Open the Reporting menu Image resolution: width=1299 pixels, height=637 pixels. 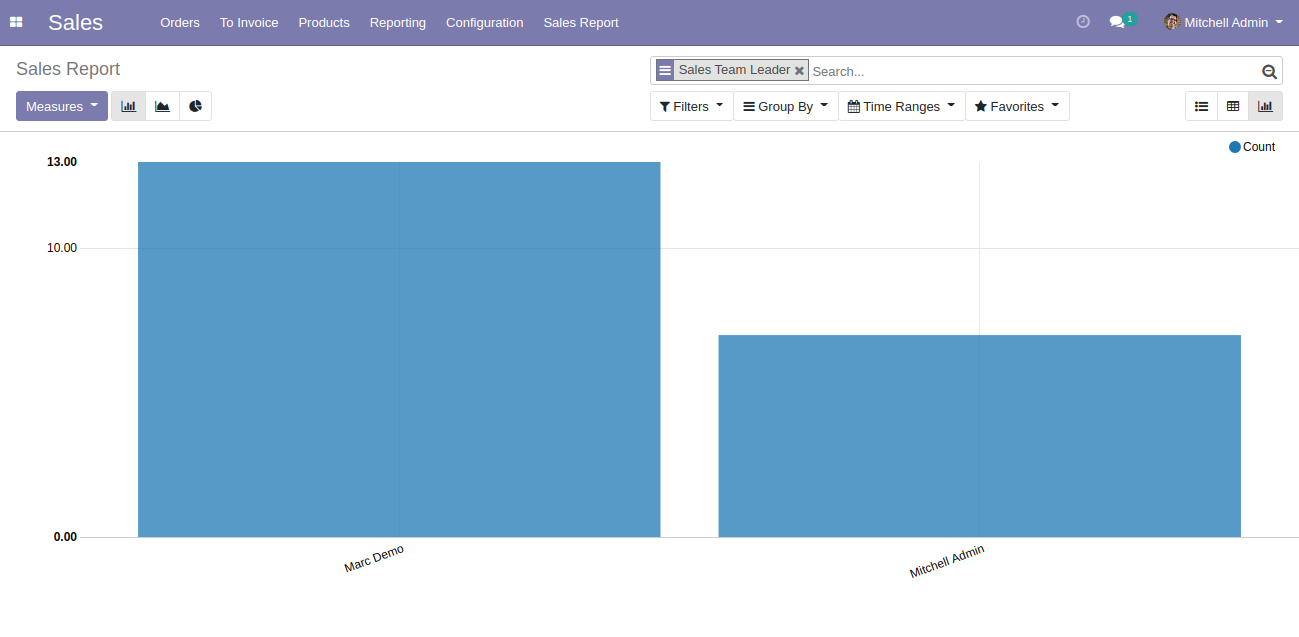pos(397,22)
